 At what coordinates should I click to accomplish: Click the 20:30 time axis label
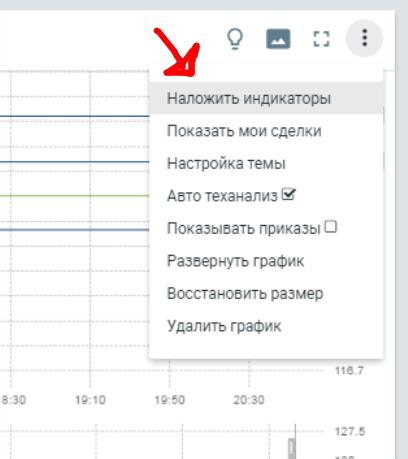point(249,400)
